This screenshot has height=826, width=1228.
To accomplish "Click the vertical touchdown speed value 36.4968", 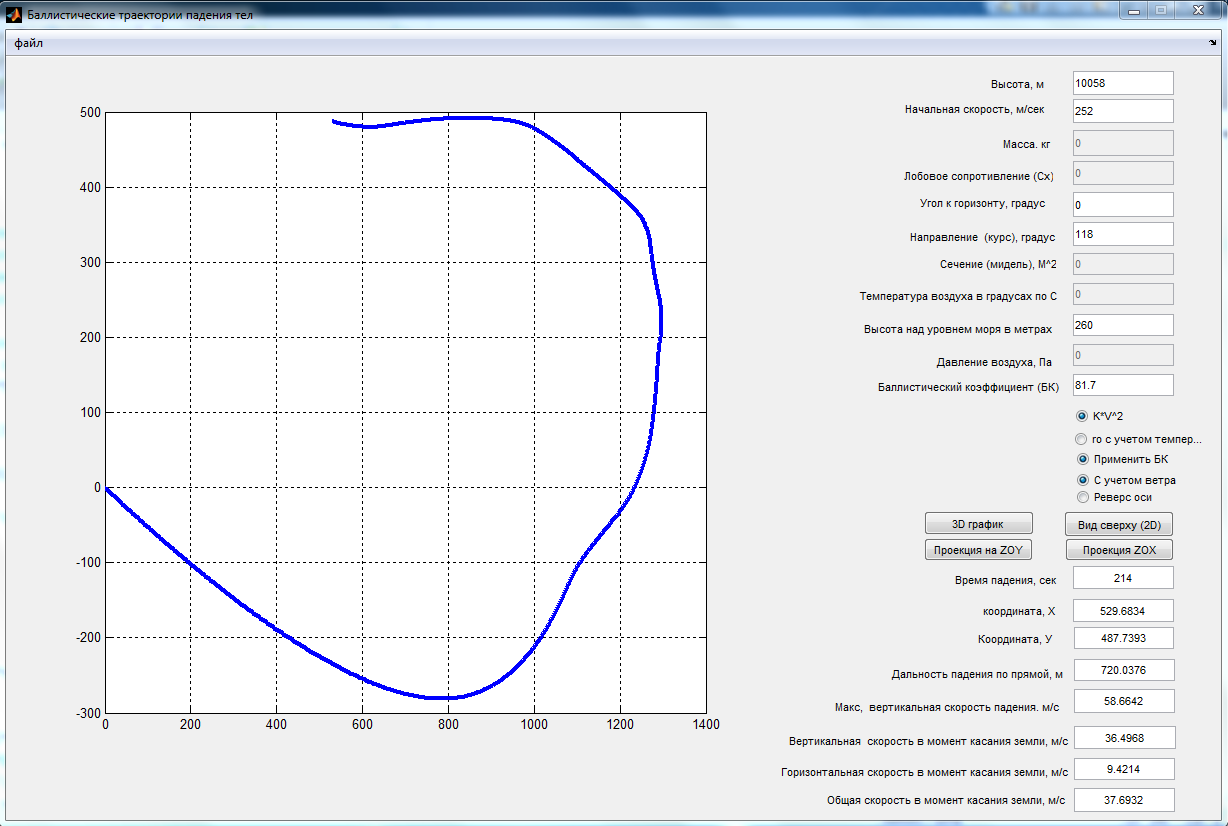I will click(x=1123, y=738).
